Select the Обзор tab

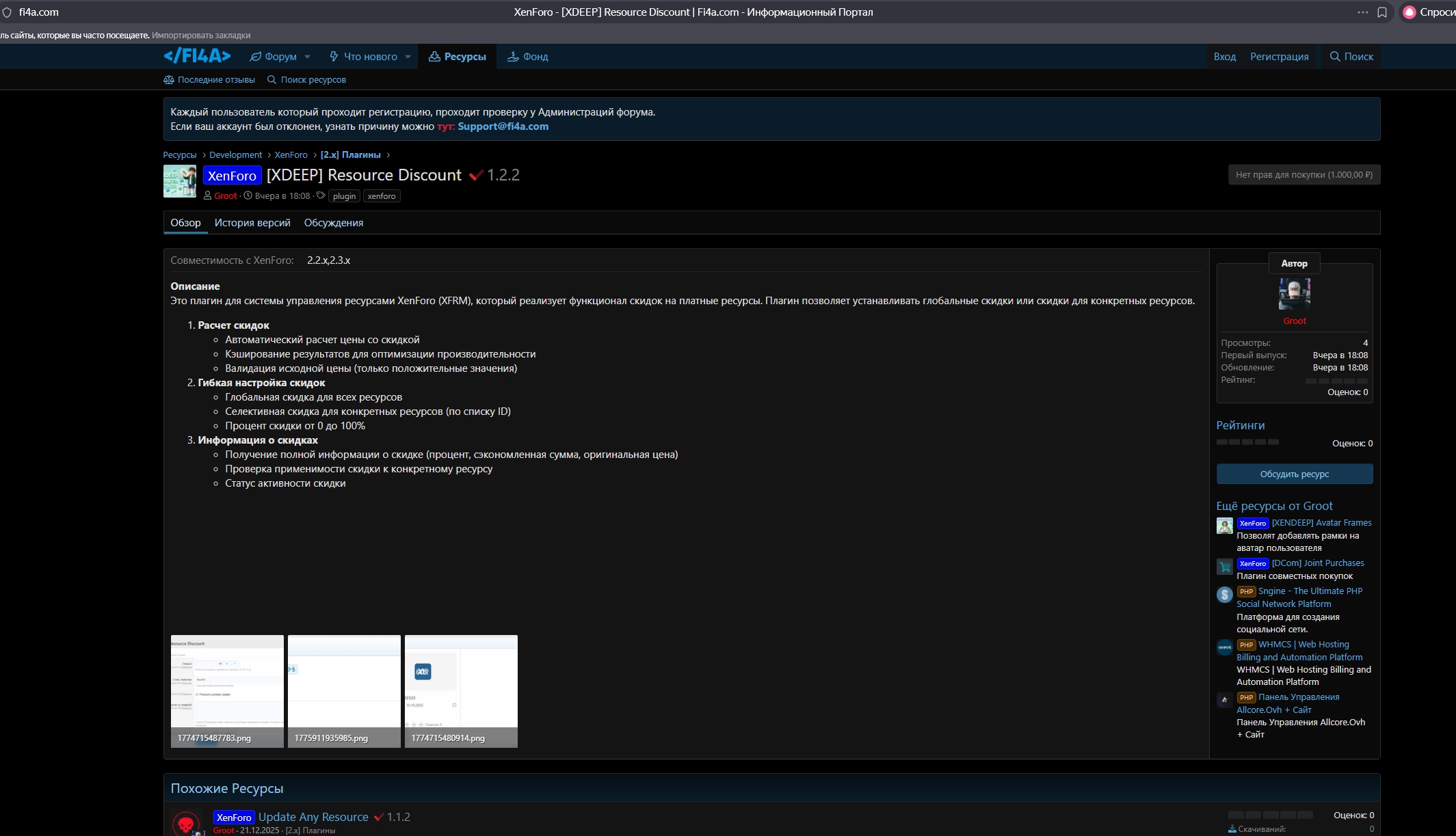click(x=185, y=223)
